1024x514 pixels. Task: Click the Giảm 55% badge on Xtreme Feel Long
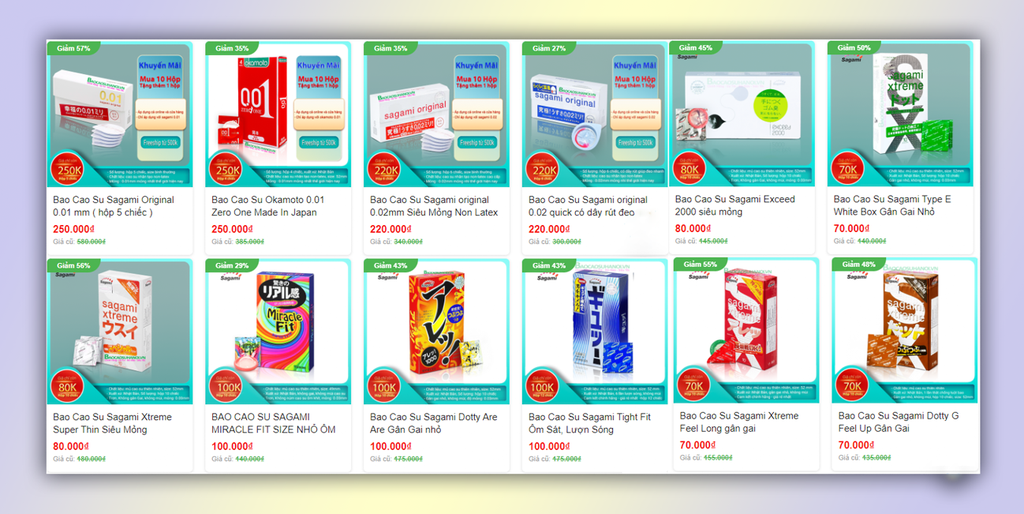(701, 265)
